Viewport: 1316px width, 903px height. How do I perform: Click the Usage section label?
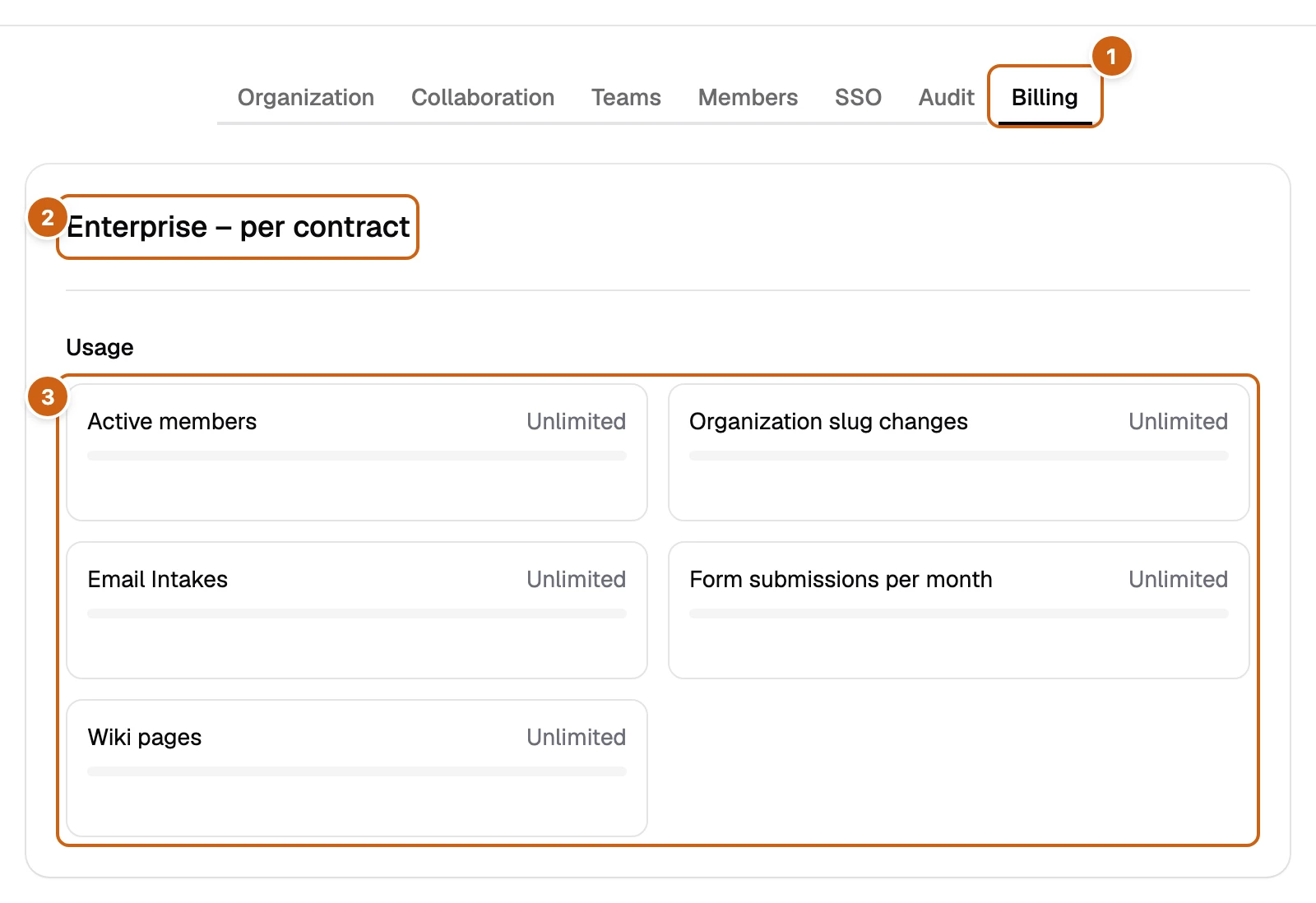[100, 347]
